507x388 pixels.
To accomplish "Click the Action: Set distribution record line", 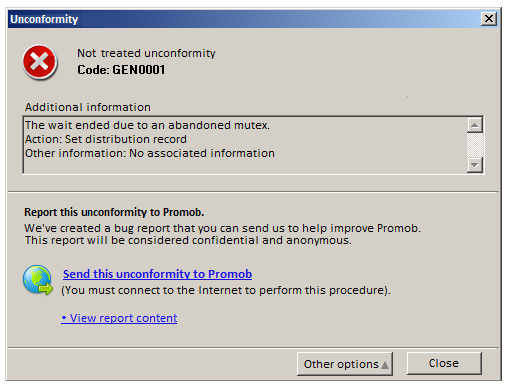I will point(106,139).
